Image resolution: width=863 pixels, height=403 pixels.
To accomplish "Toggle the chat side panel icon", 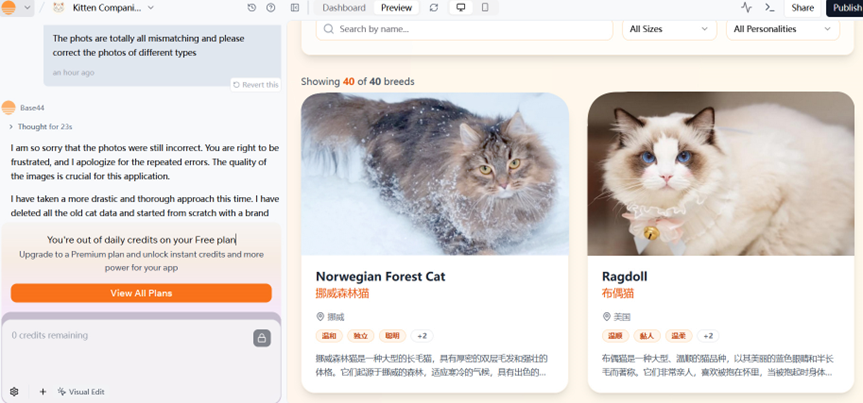I will pyautogui.click(x=295, y=8).
